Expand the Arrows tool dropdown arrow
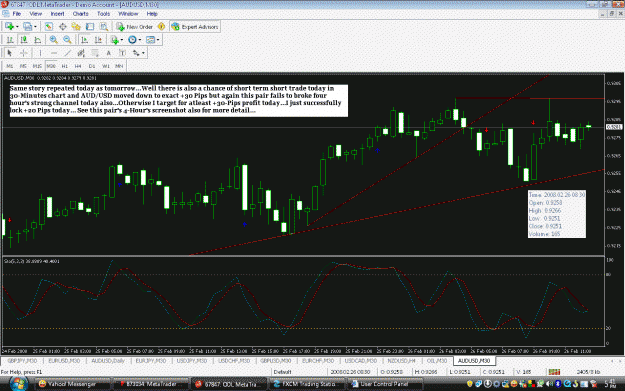 [x=143, y=53]
